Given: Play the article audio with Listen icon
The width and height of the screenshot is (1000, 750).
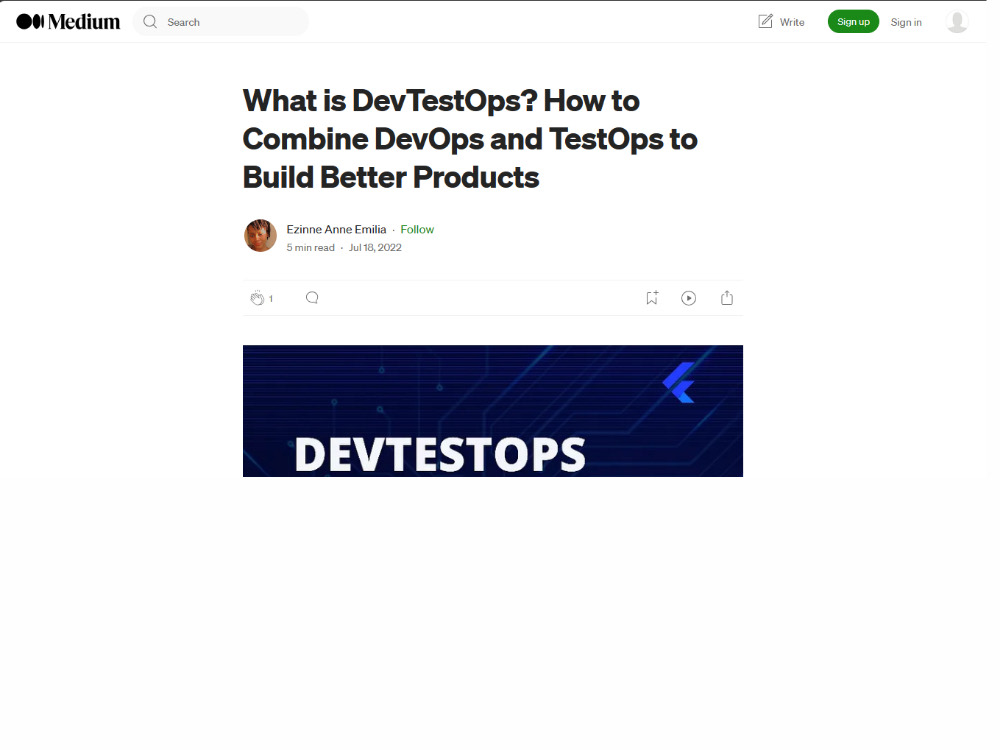Looking at the screenshot, I should pyautogui.click(x=689, y=298).
